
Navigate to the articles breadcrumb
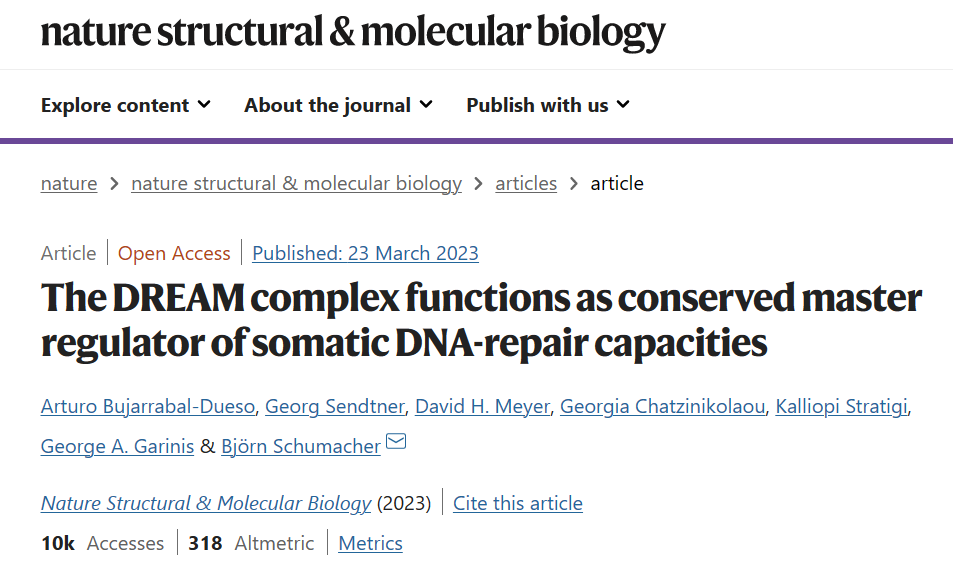click(526, 183)
